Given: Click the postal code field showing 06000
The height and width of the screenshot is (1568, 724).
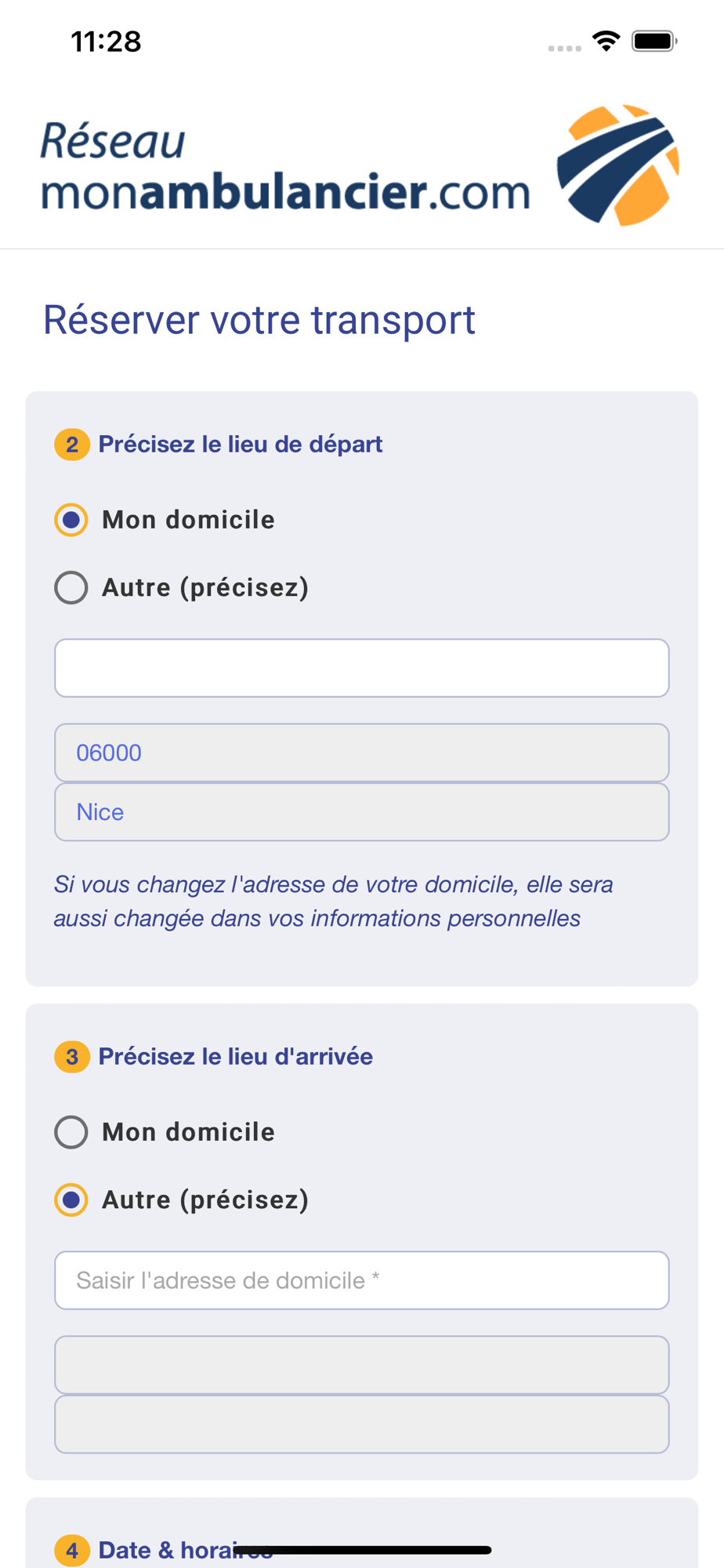Looking at the screenshot, I should tap(362, 753).
